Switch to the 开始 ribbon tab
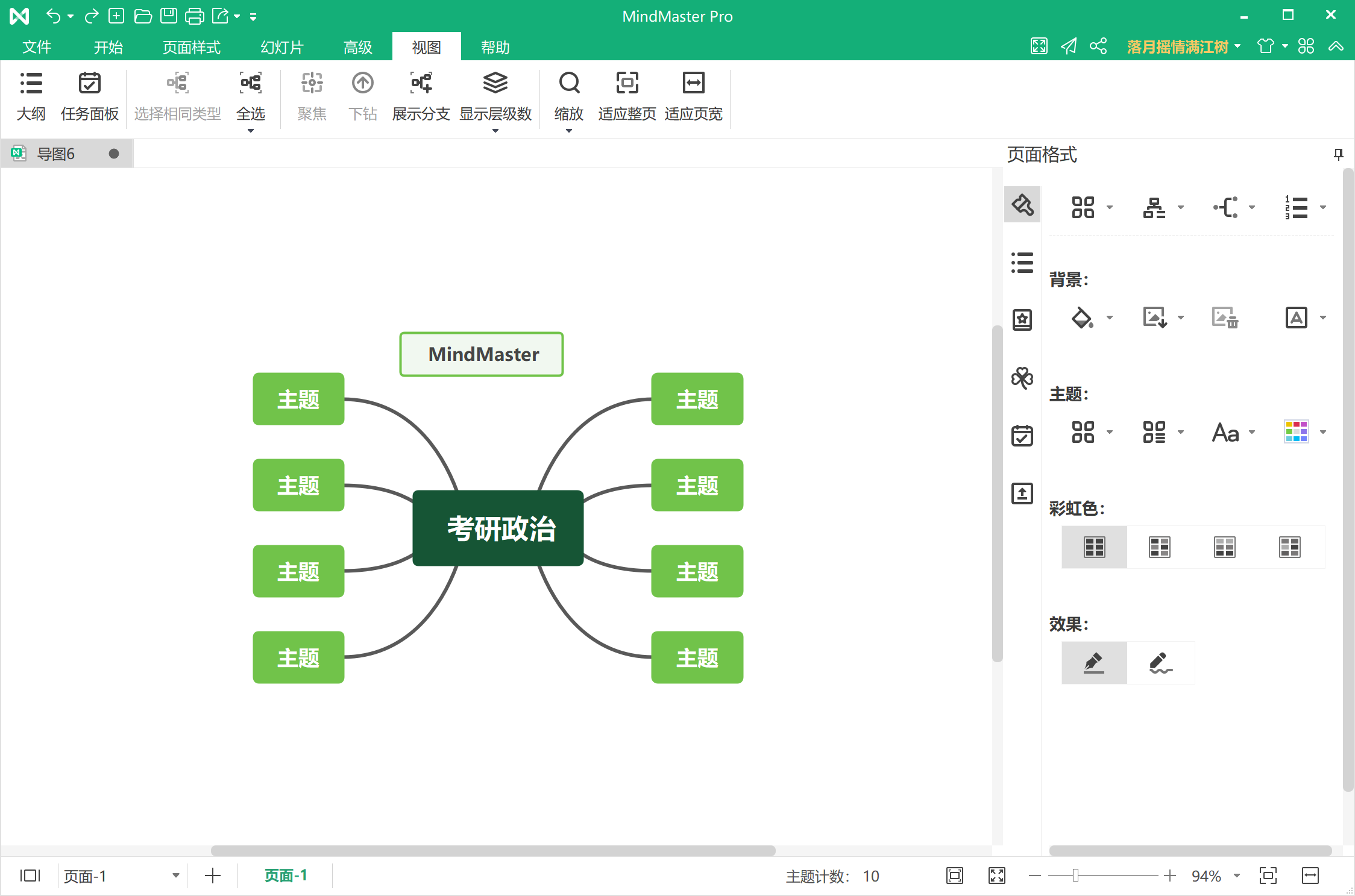Viewport: 1355px width, 896px height. tap(108, 47)
